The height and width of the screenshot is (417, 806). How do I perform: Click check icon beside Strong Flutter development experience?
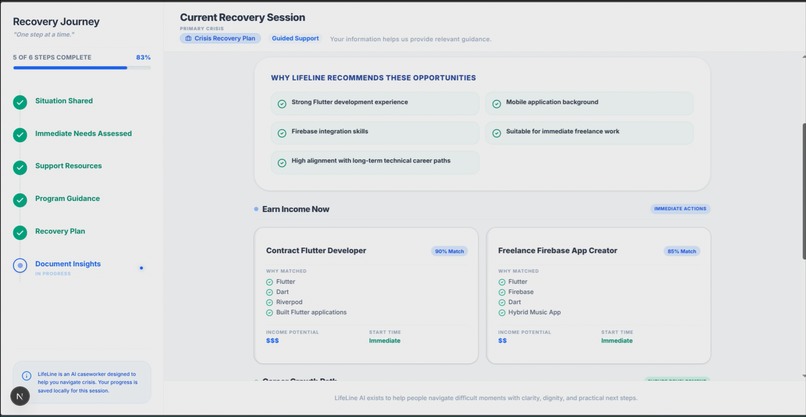click(x=282, y=104)
